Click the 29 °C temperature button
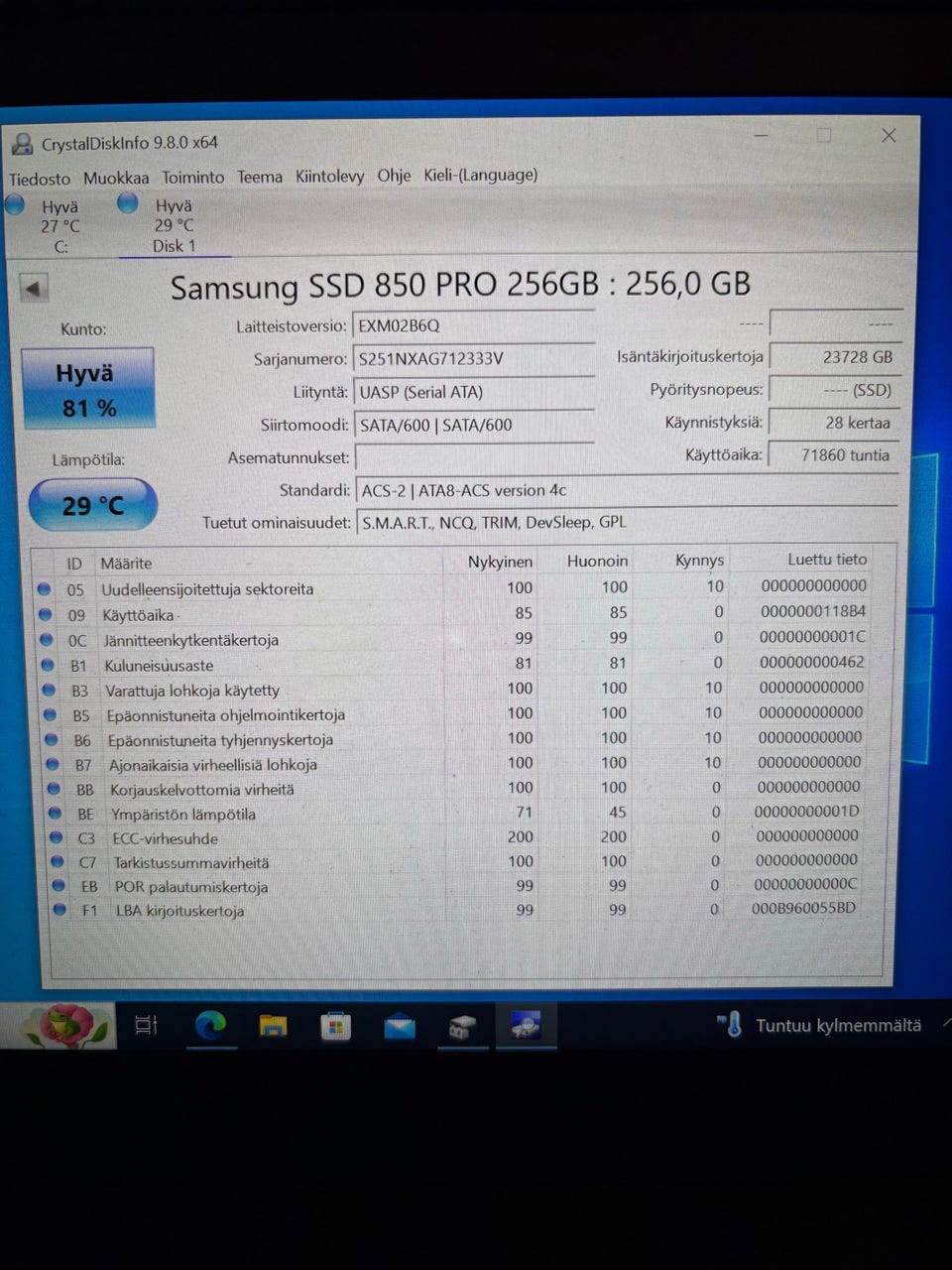 pos(93,505)
